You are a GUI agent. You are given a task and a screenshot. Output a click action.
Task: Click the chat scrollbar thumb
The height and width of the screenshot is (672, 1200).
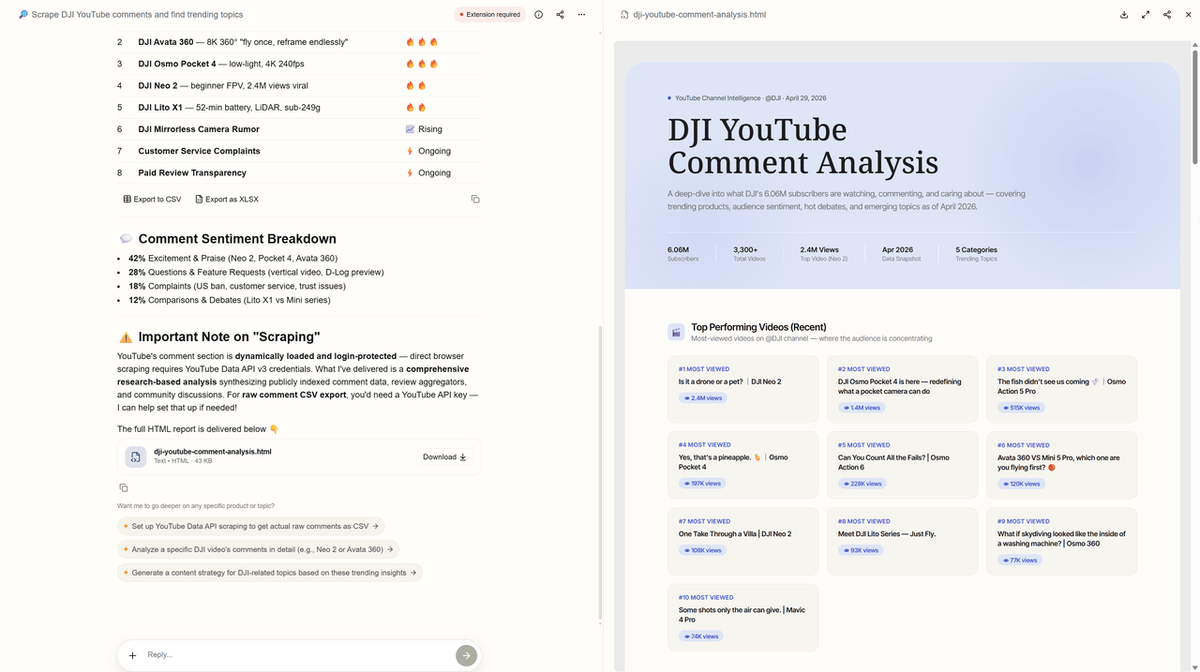click(600, 473)
